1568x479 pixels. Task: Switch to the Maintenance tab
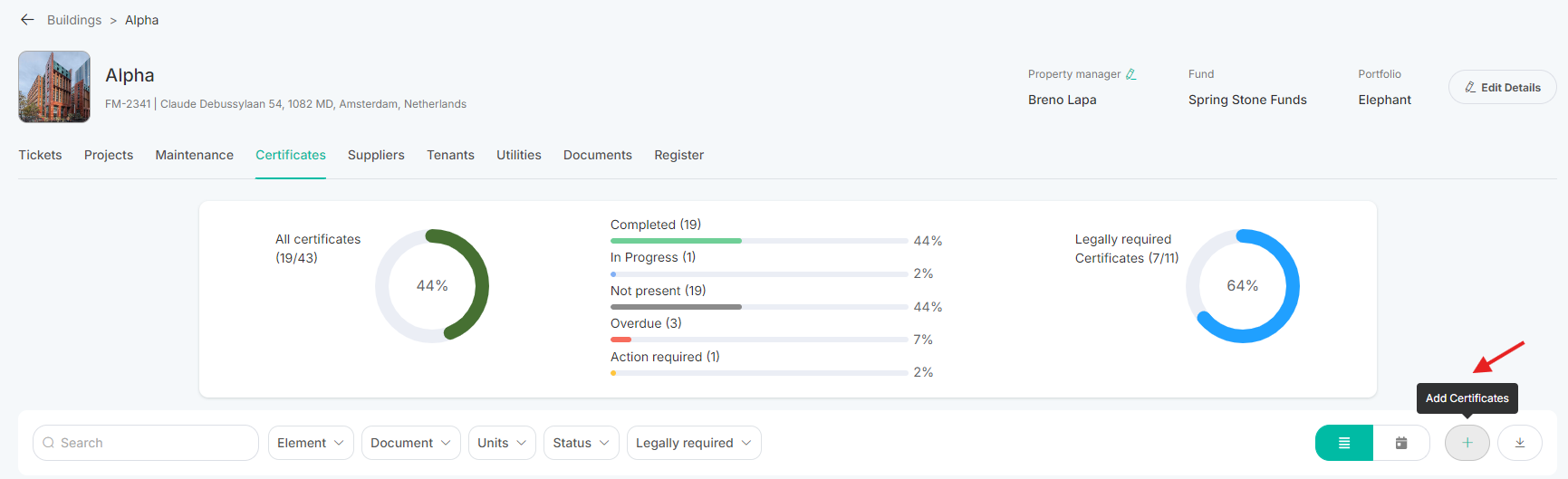click(194, 155)
